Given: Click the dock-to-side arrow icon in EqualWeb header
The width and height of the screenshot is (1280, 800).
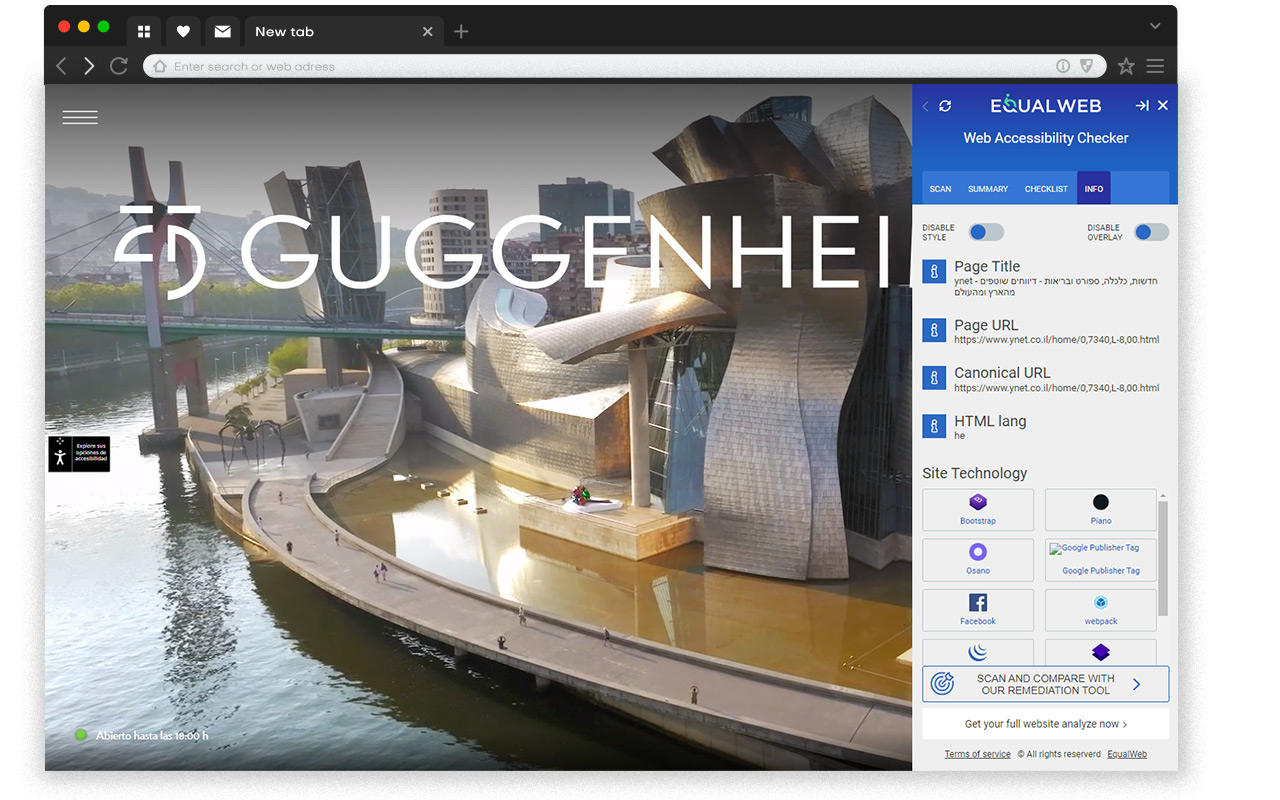Looking at the screenshot, I should pyautogui.click(x=1141, y=106).
